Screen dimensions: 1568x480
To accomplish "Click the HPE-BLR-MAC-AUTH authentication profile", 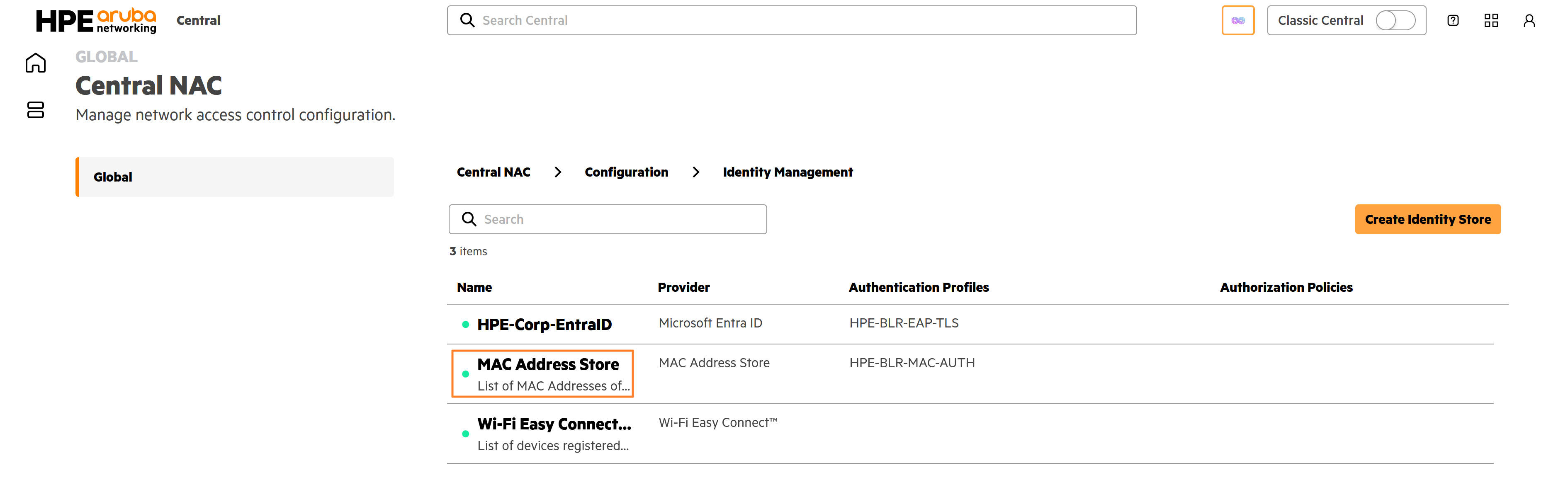I will (912, 363).
